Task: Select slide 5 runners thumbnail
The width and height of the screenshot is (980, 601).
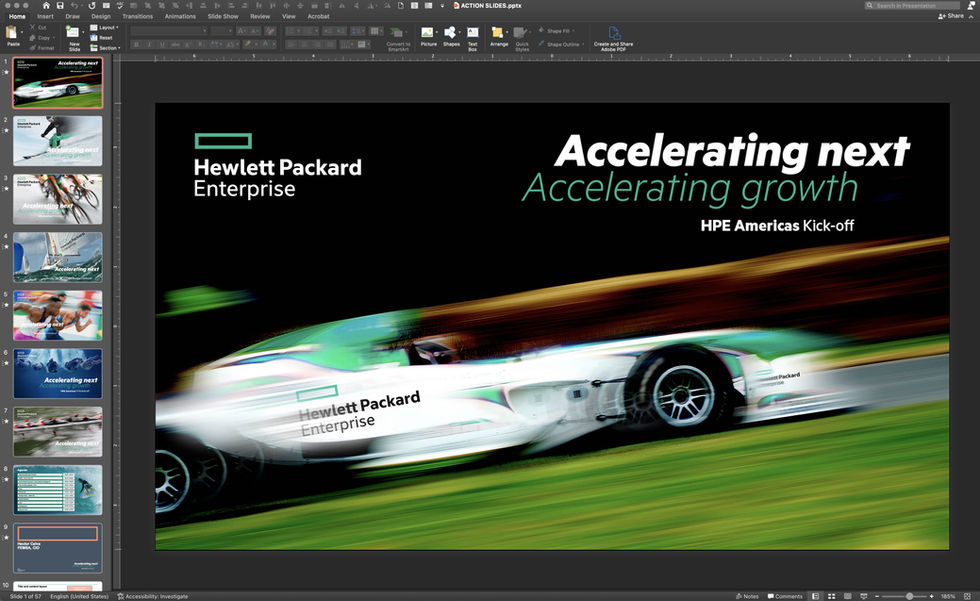Action: tap(58, 315)
